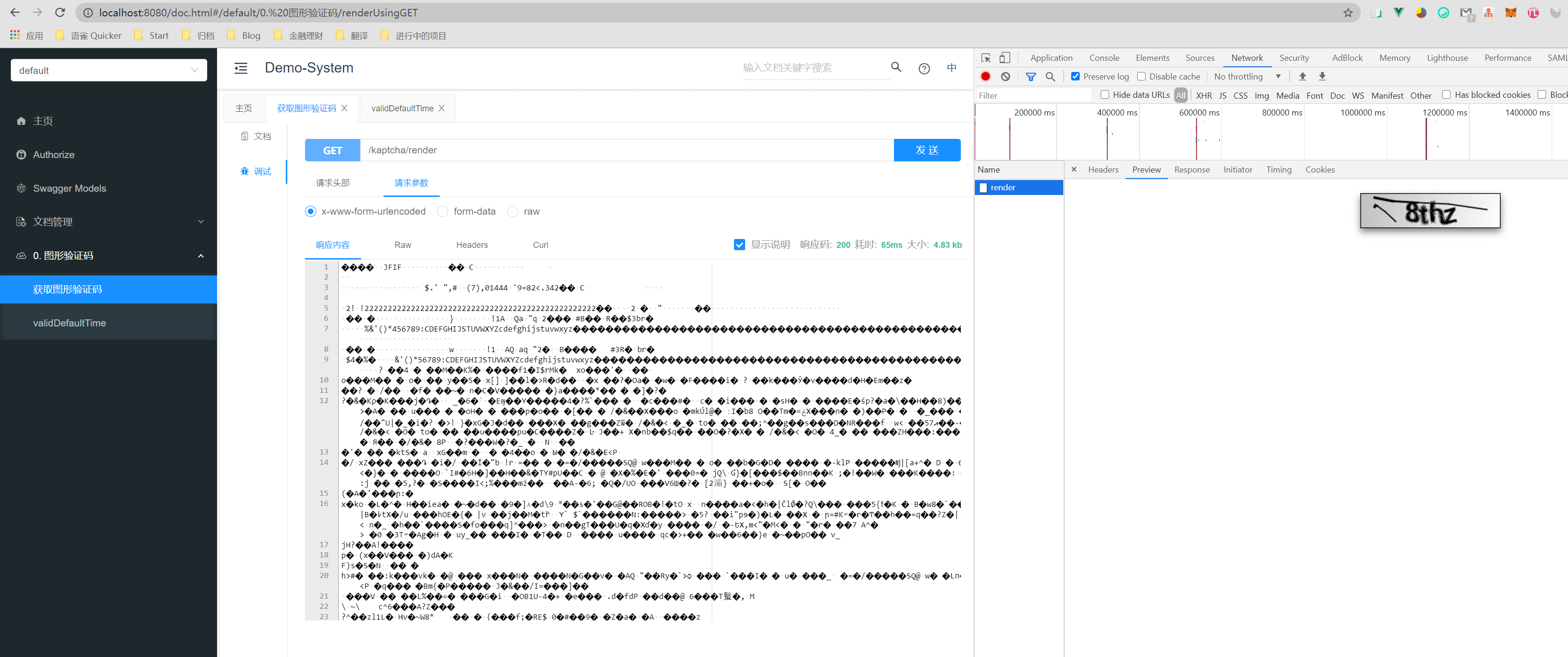Enable the Disable cache checkbox

click(1141, 77)
